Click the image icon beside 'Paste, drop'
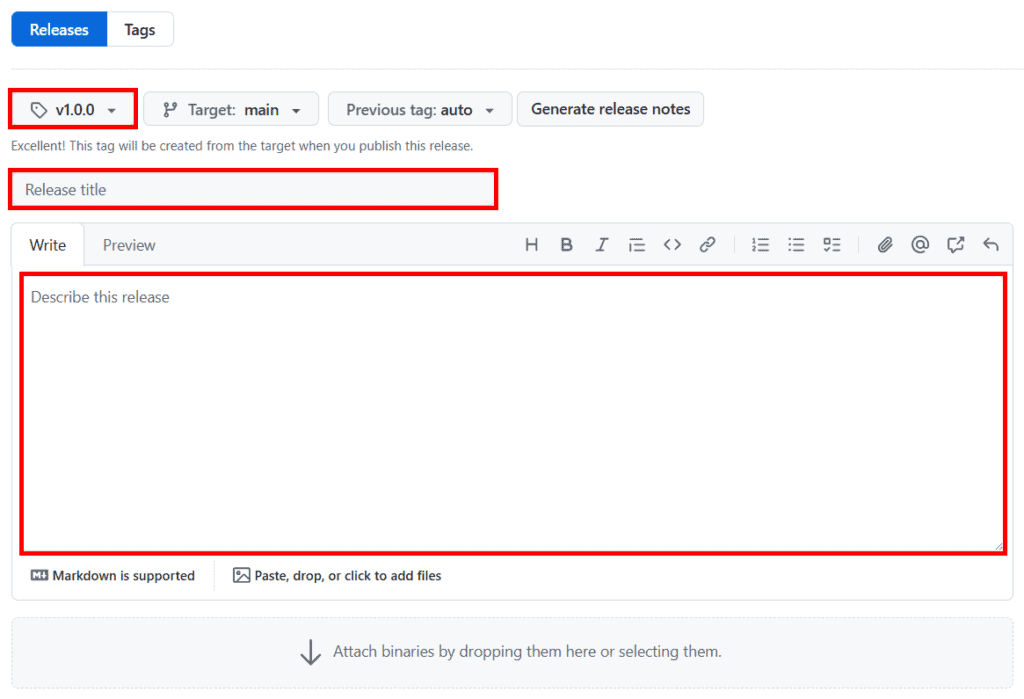This screenshot has width=1024, height=699. (x=242, y=575)
